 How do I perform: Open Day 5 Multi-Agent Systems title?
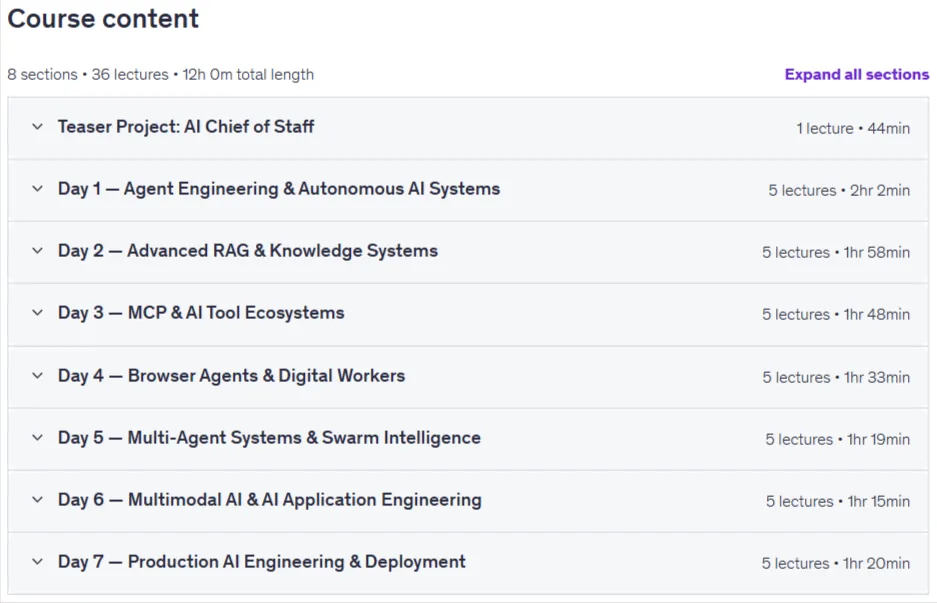point(269,438)
